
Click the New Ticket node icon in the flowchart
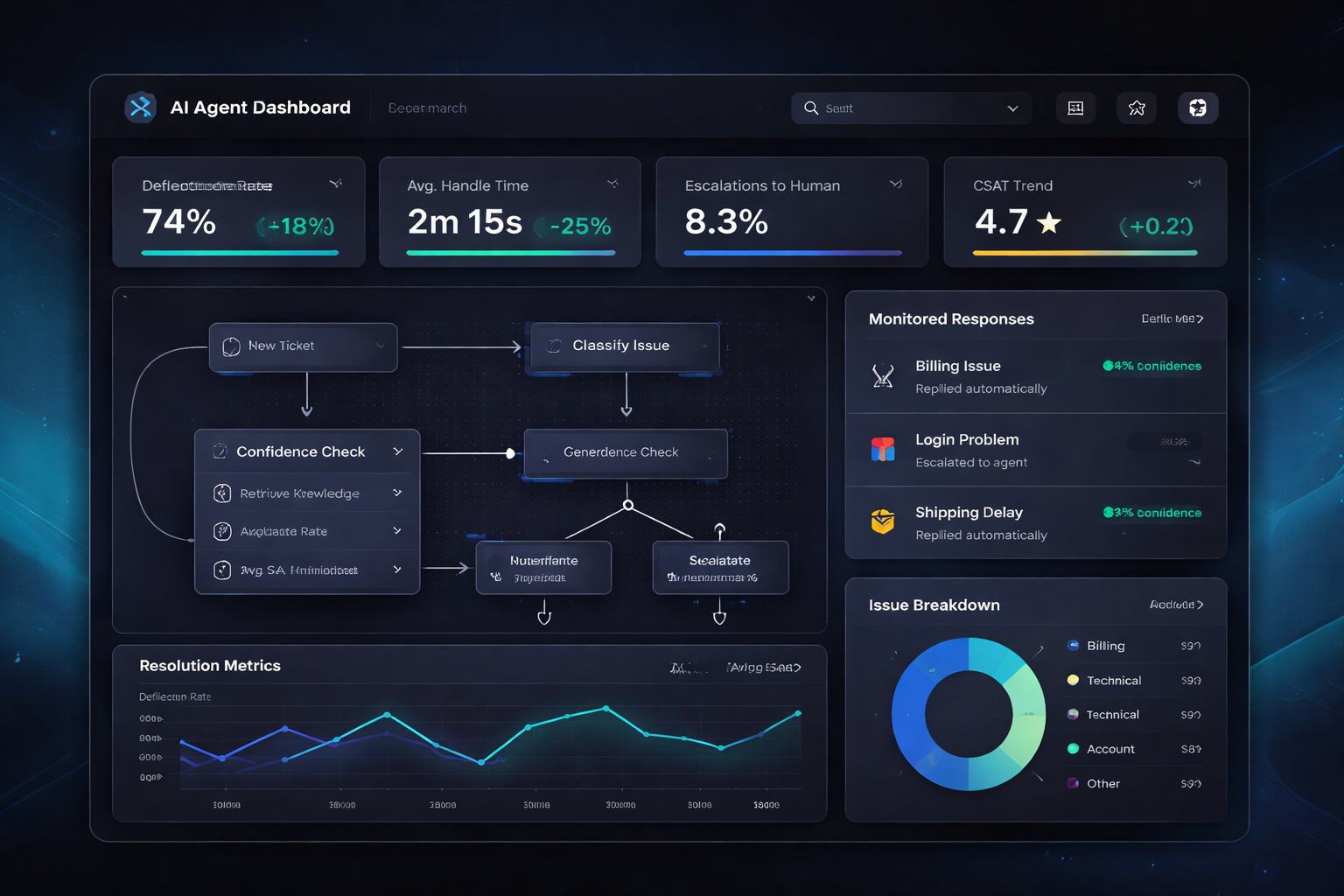click(x=231, y=346)
